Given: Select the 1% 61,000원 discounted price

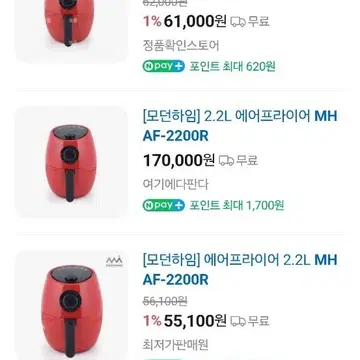Looking at the screenshot, I should [x=185, y=22].
